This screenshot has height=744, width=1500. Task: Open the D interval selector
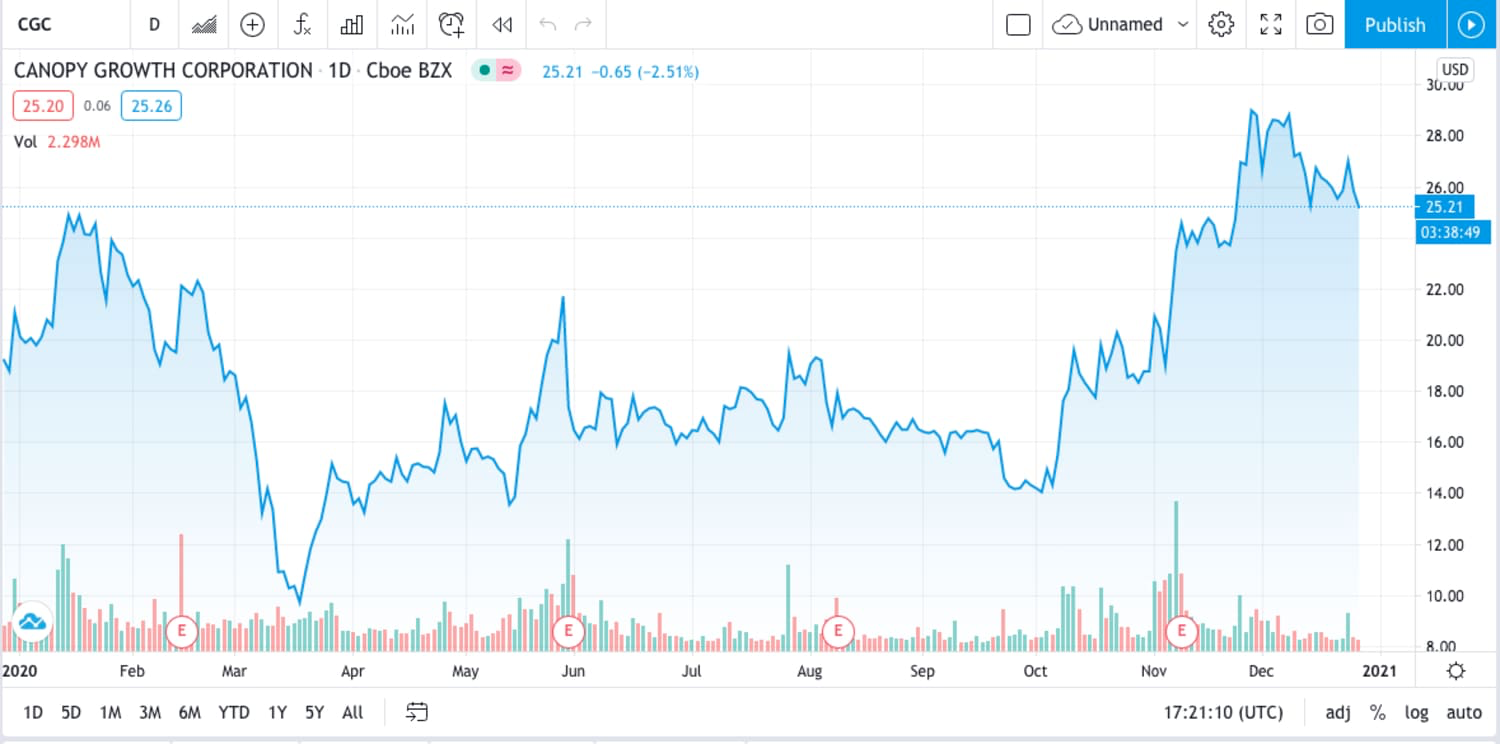pos(154,24)
